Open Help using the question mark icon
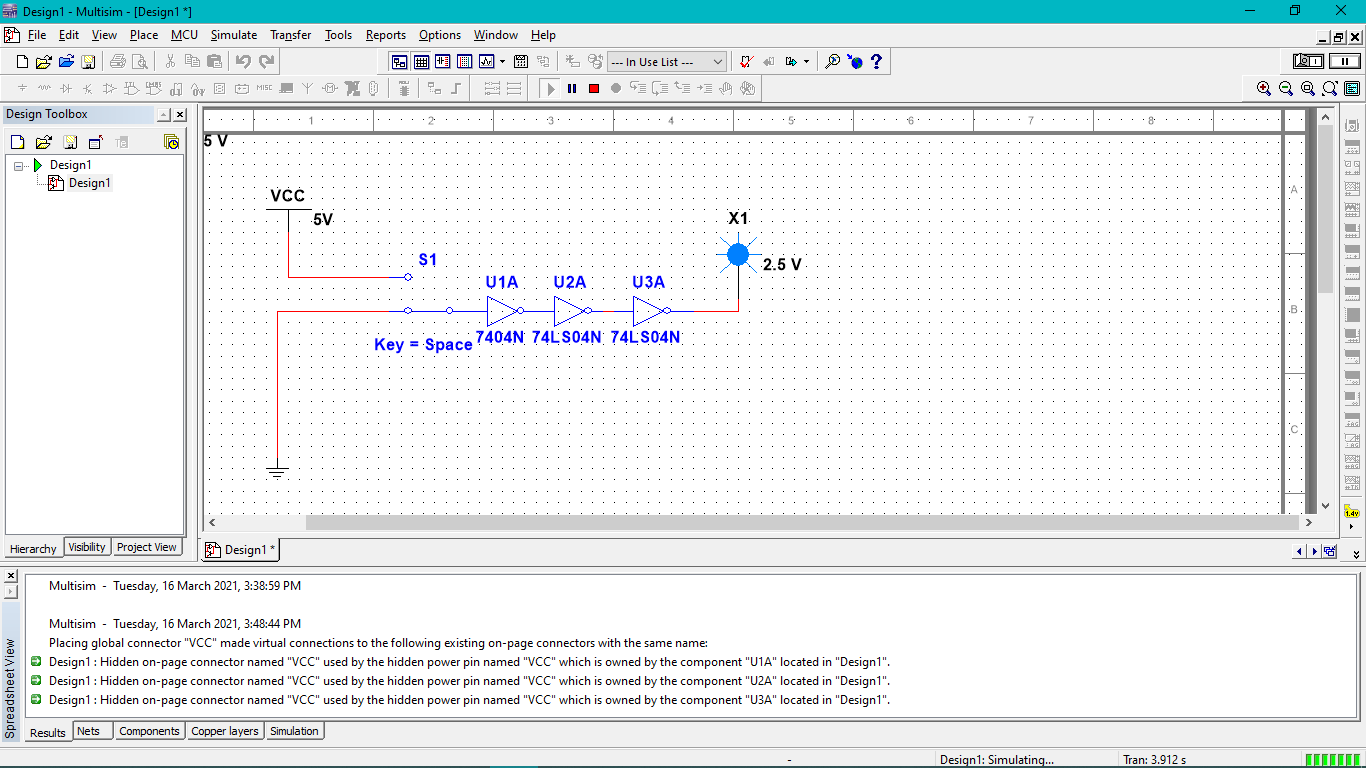 (x=877, y=62)
